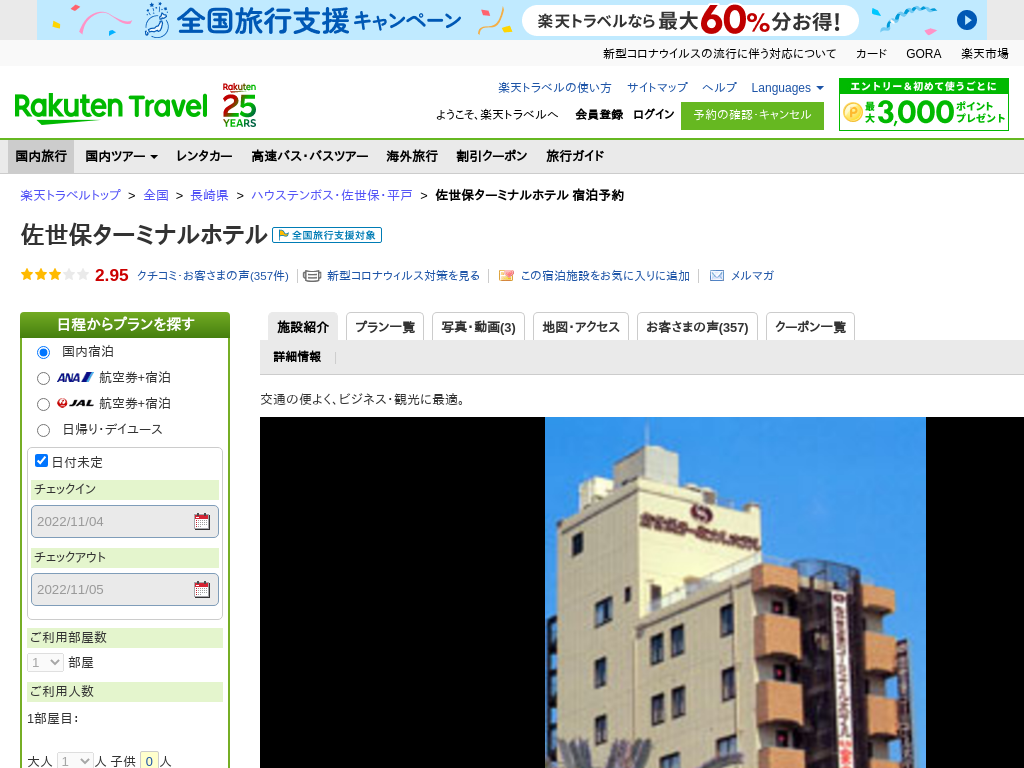Screen dimensions: 1024x768
Task: Click the 全国旅行支援対象 flag badge
Action: tap(327, 235)
